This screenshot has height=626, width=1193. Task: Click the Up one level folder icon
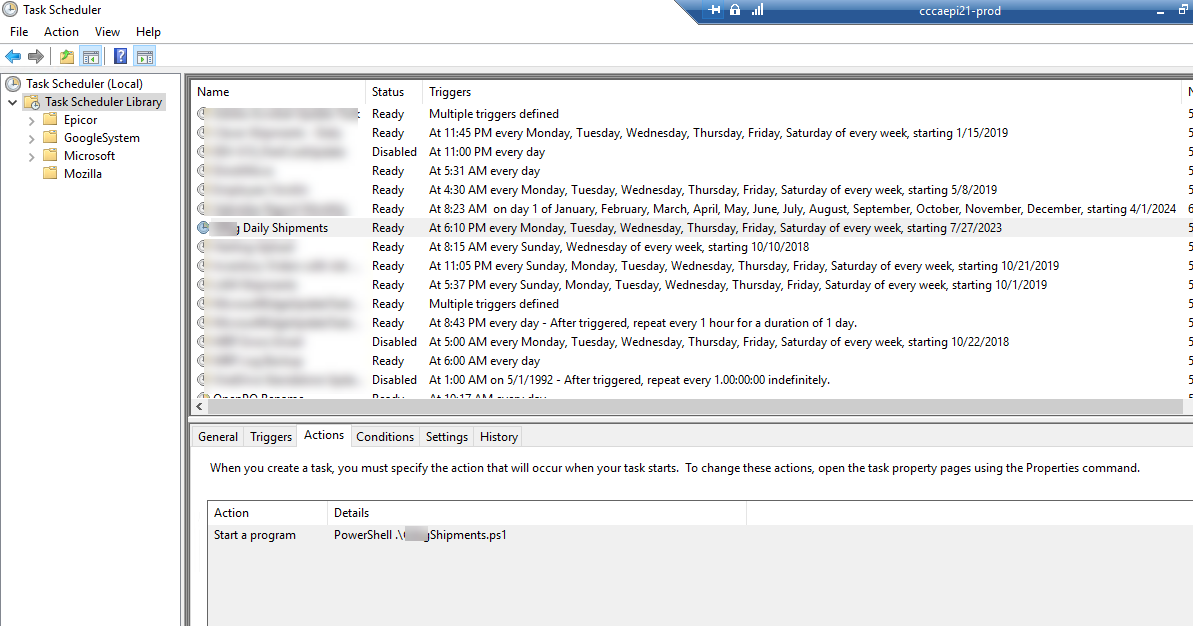click(67, 56)
